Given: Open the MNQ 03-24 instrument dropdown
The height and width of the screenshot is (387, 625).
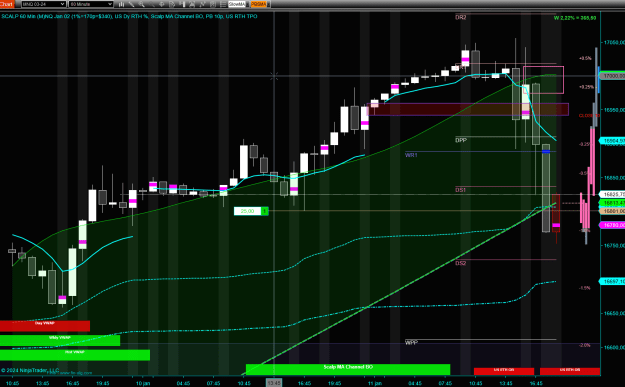Looking at the screenshot, I should (43, 4).
